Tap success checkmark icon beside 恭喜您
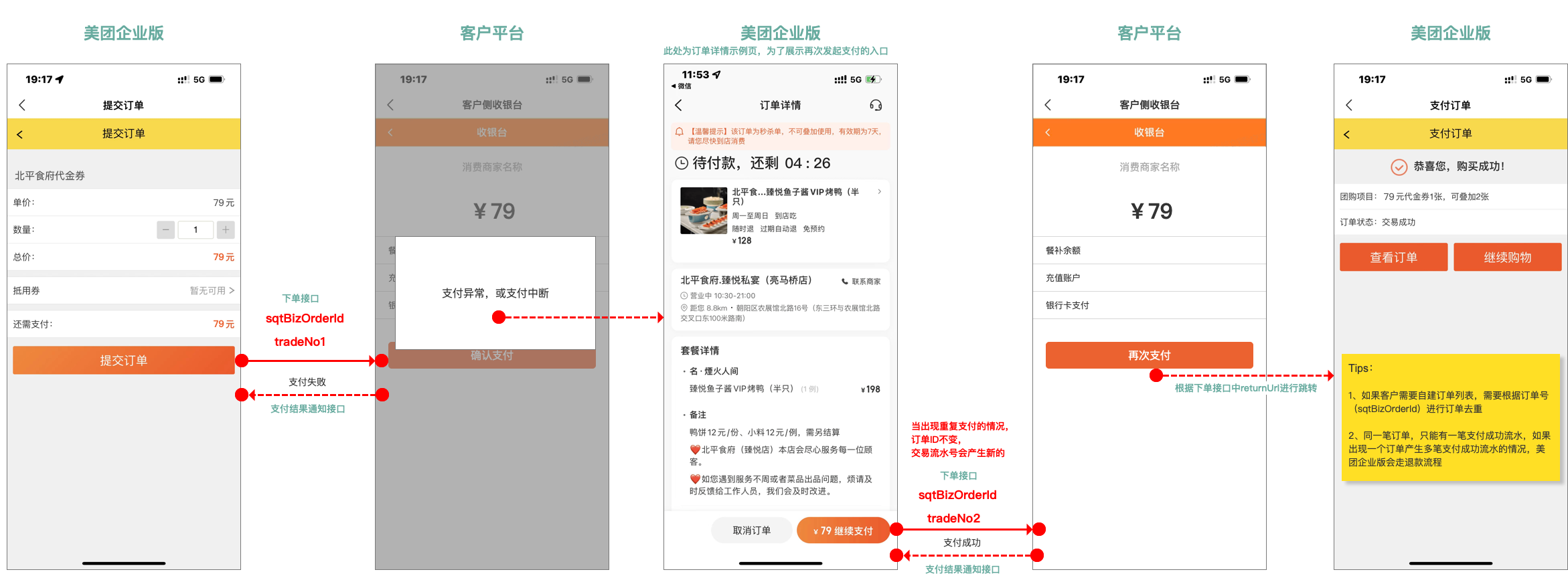This screenshot has width=1568, height=576. (1399, 167)
